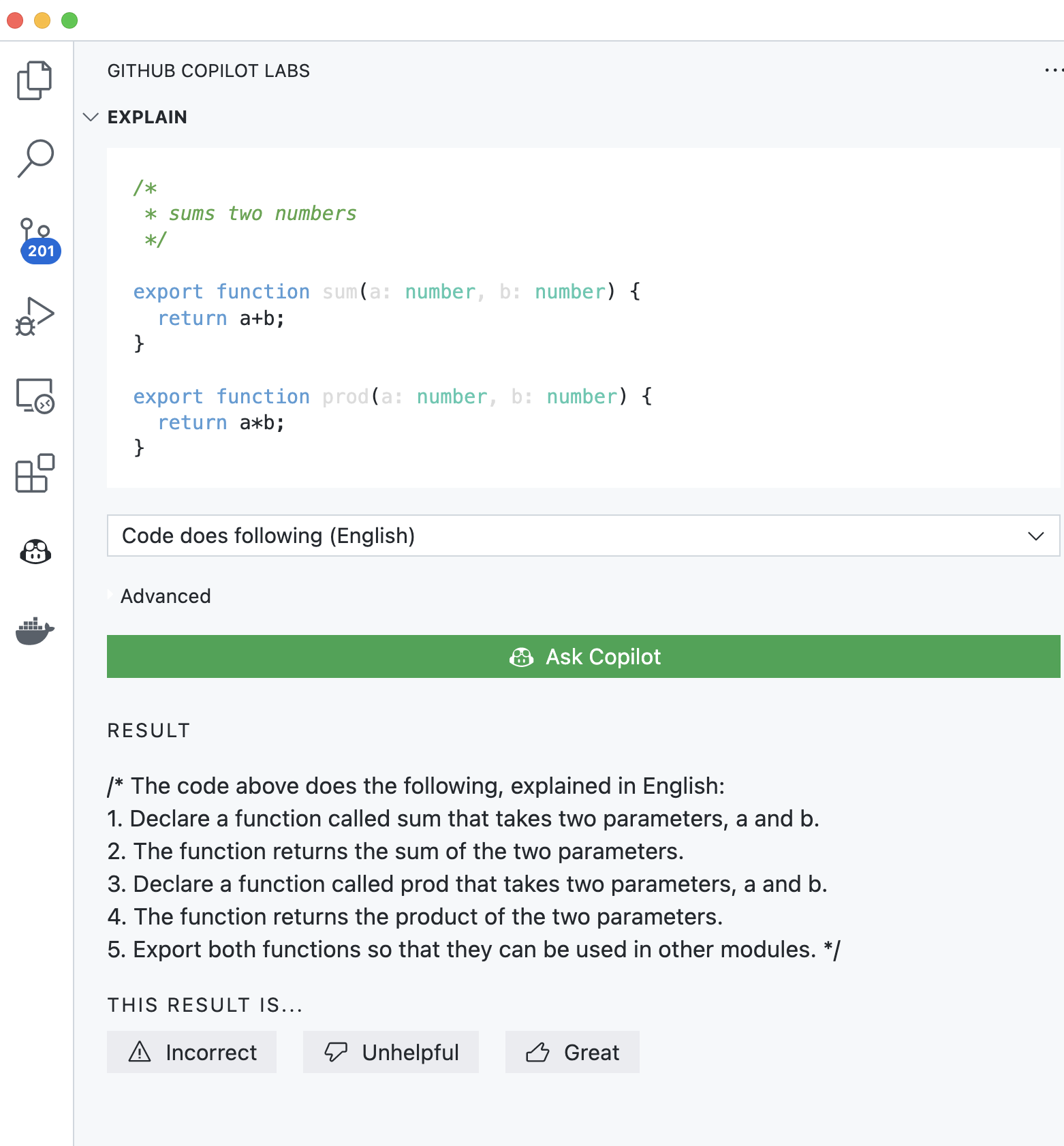Screen dimensions: 1064x1146
Task: Open Run and Debug view
Action: [x=35, y=317]
